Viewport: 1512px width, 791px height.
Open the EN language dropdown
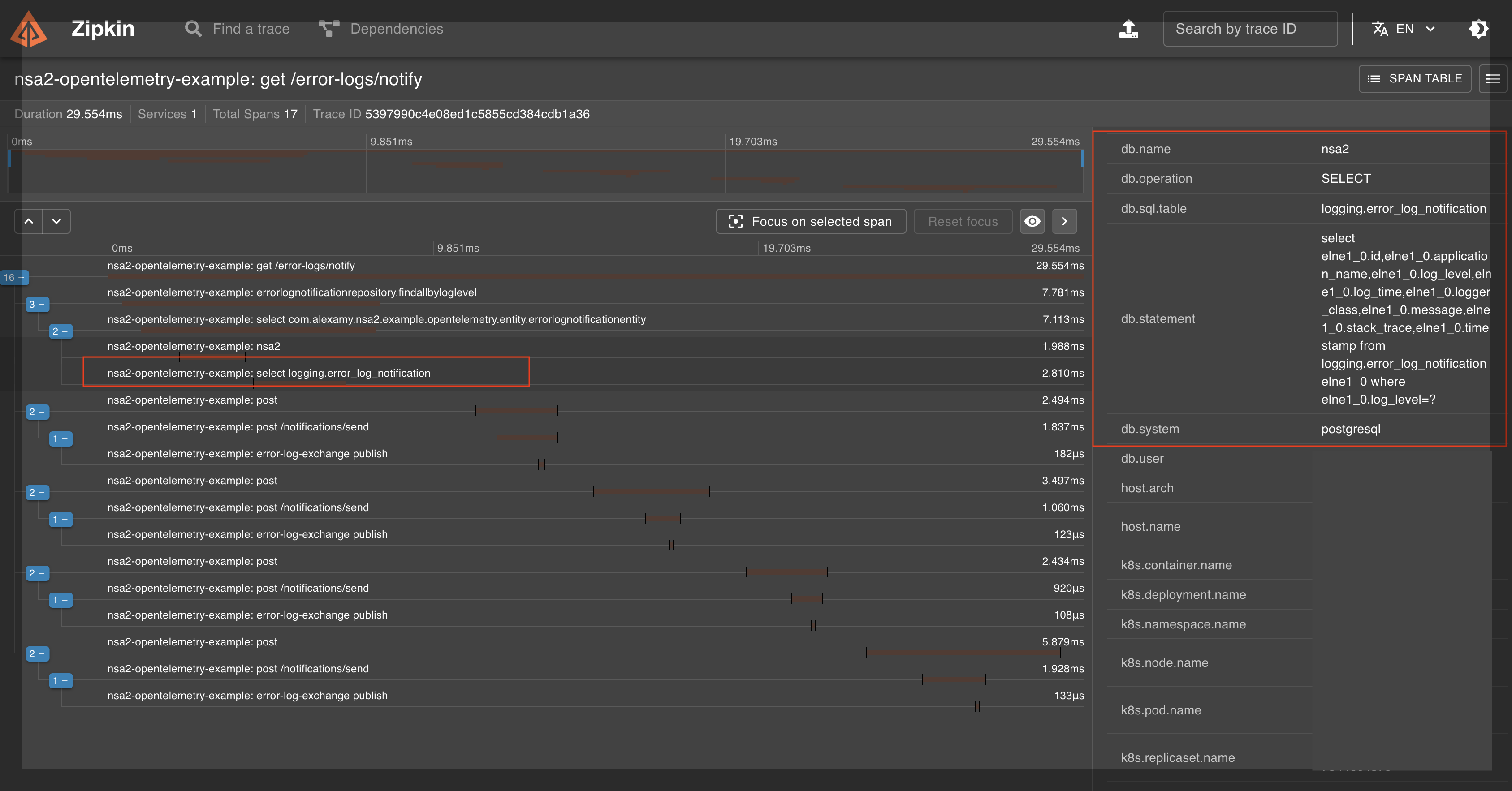[x=1404, y=29]
